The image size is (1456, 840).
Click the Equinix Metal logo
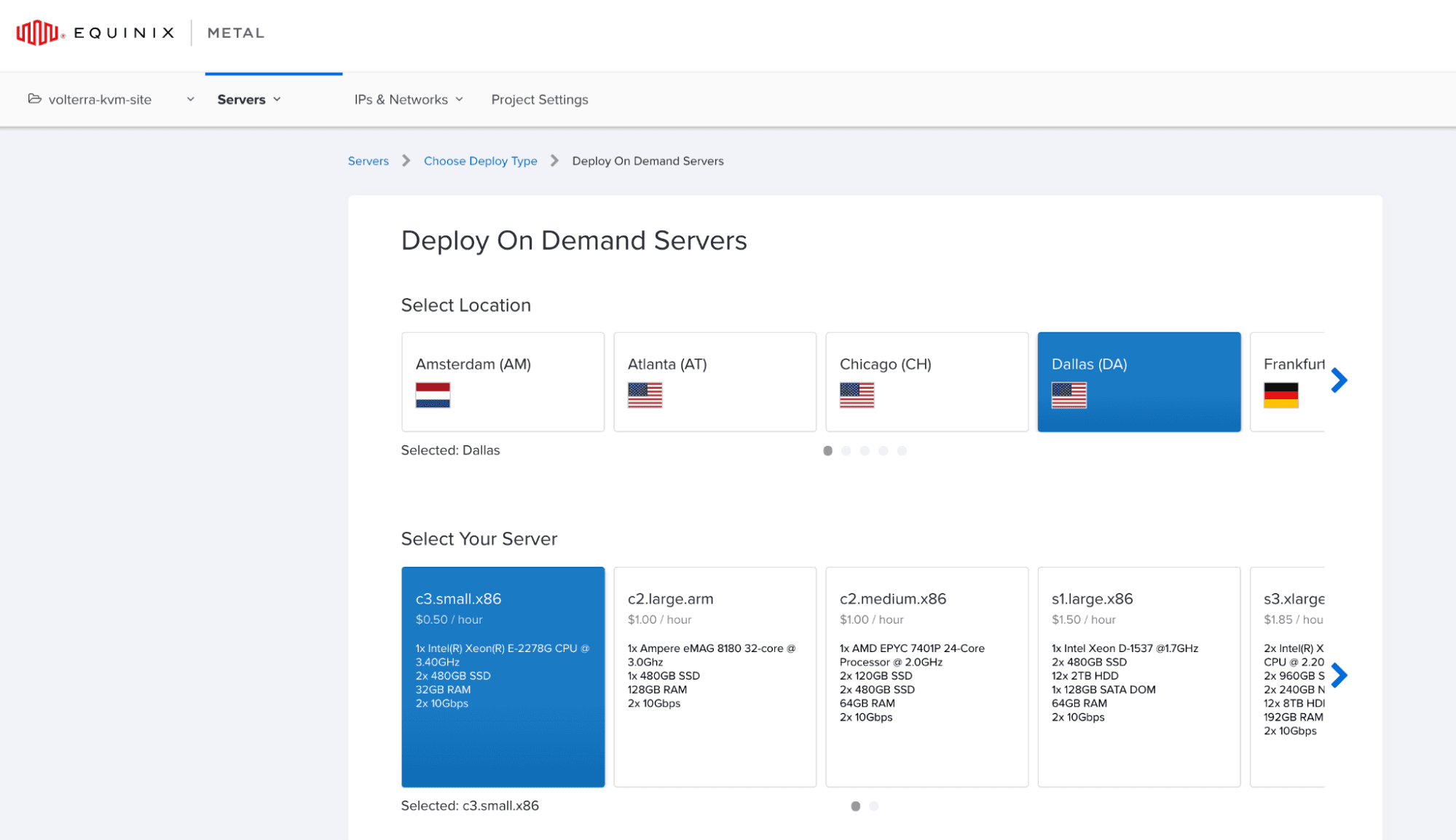(x=140, y=33)
